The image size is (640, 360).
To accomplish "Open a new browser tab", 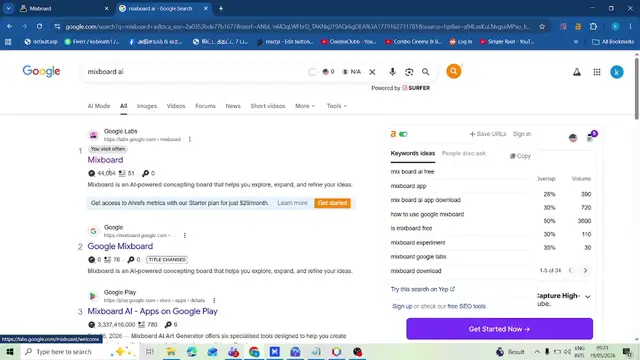I will click(221, 8).
